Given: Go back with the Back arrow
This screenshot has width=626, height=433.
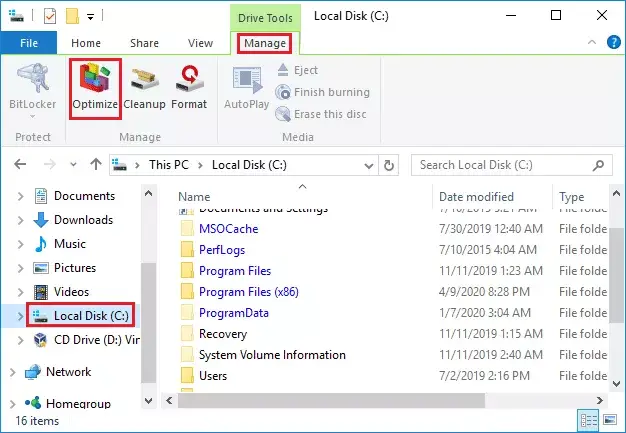Looking at the screenshot, I should (20, 164).
